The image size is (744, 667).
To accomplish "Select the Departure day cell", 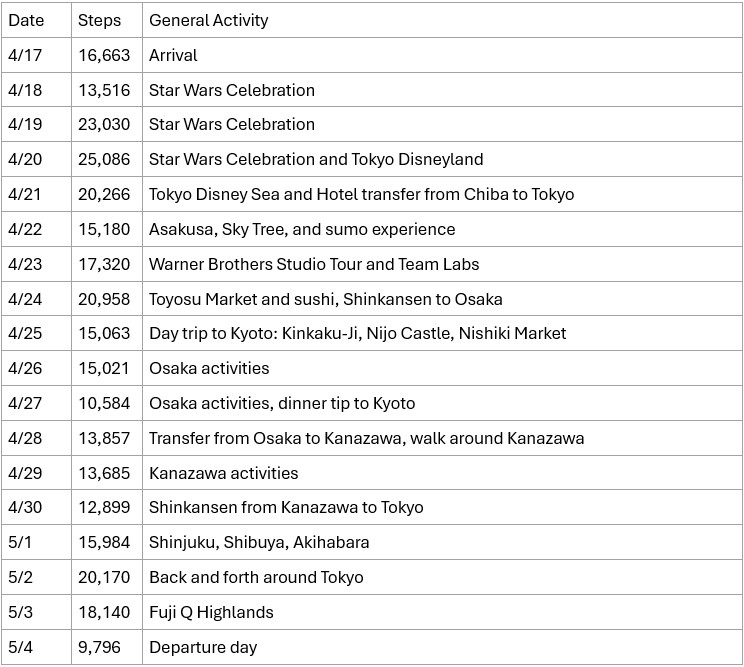I will tap(203, 647).
